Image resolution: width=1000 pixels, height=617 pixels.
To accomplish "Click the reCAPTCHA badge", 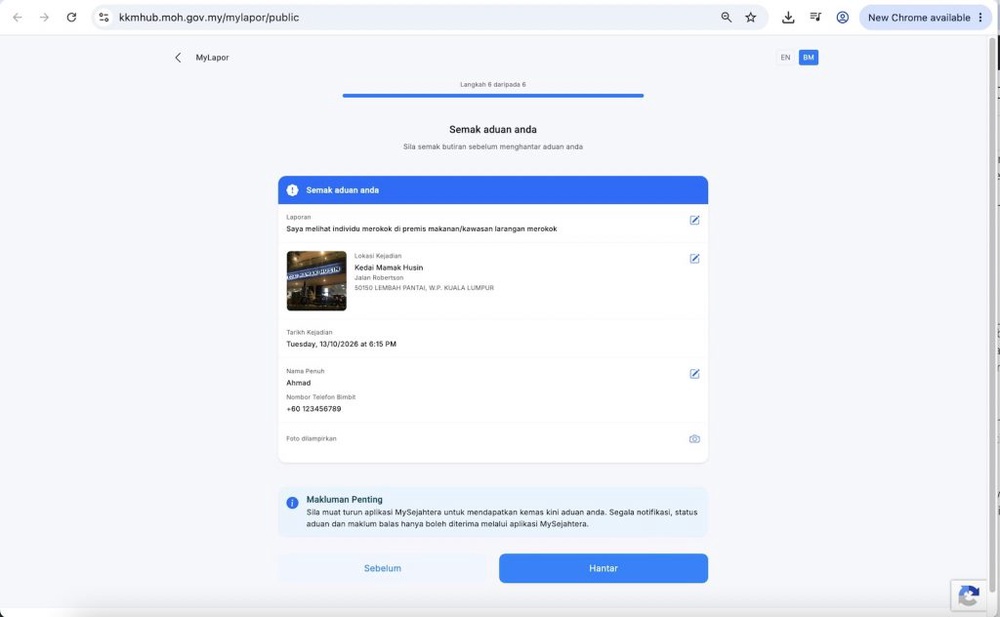I will [969, 595].
